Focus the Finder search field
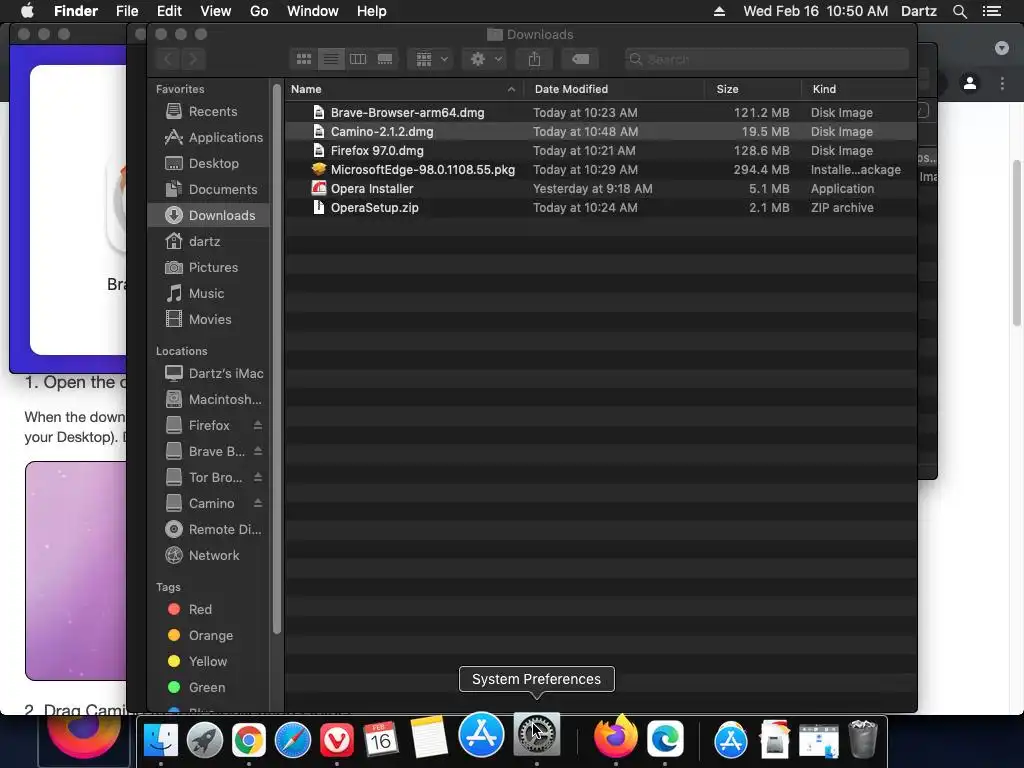 [766, 59]
